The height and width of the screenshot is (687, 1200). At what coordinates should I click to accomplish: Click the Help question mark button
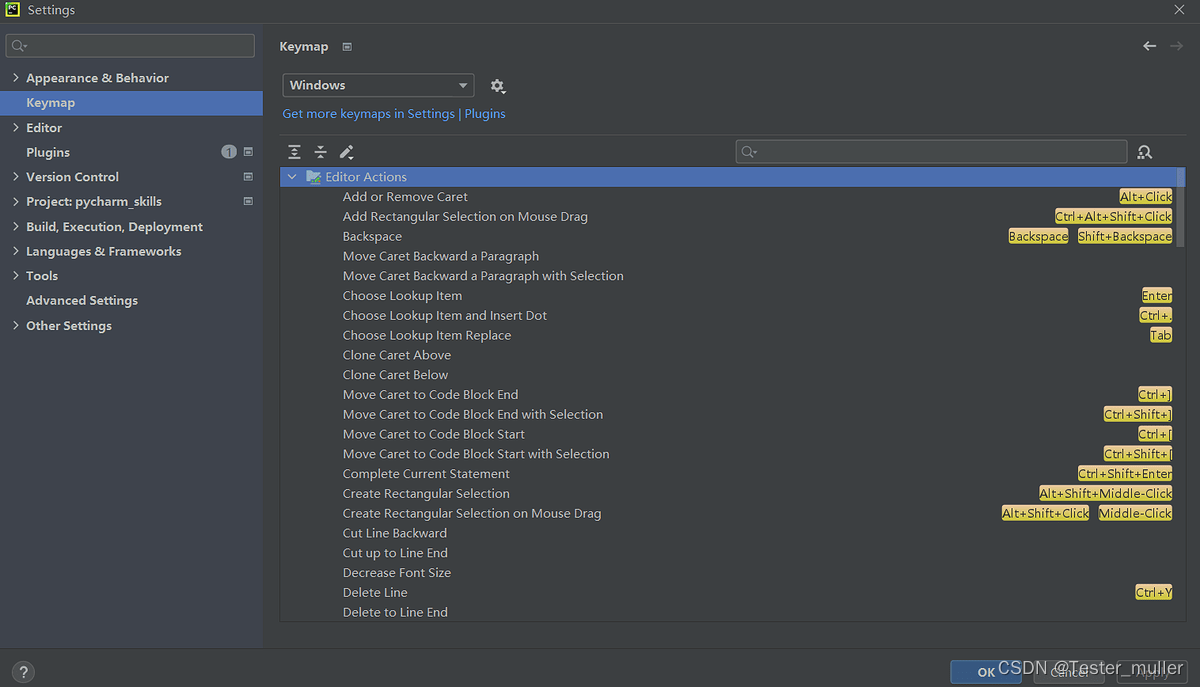[22, 672]
